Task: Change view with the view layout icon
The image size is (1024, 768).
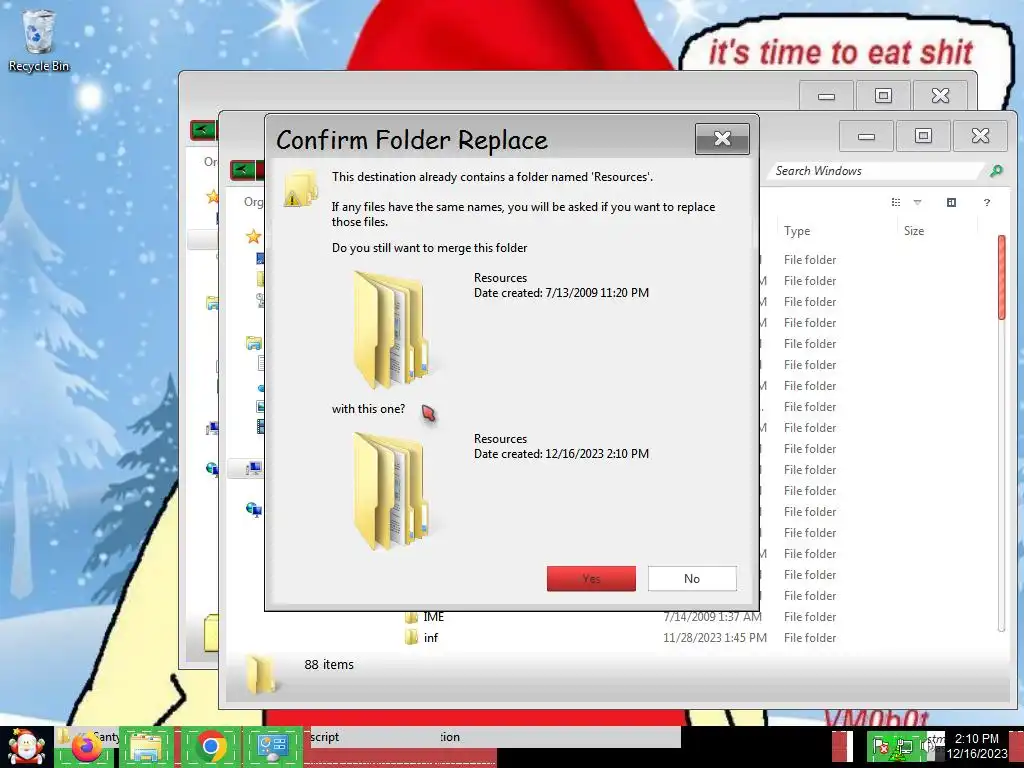Action: point(896,202)
